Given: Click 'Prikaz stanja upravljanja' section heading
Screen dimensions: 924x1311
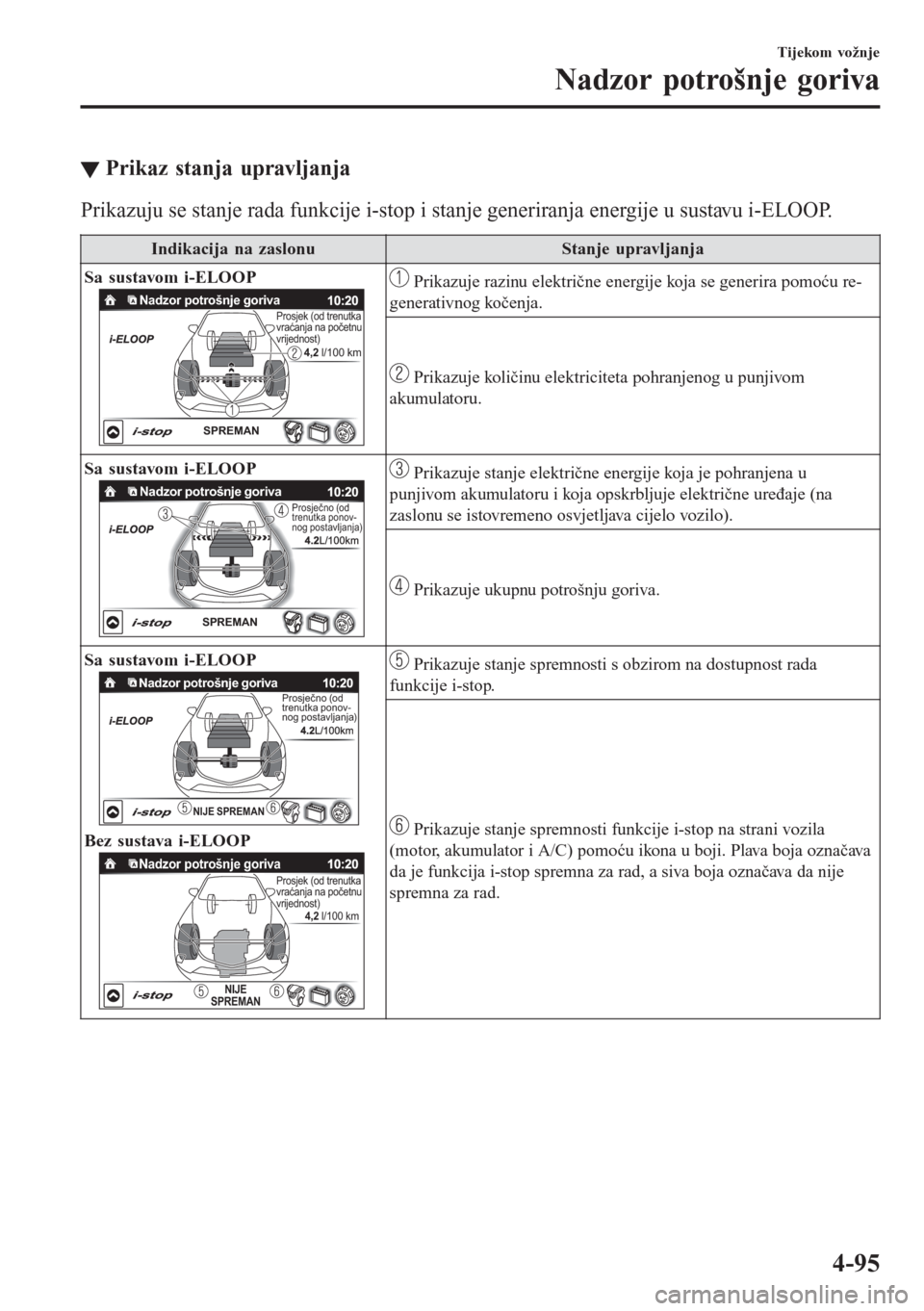Looking at the screenshot, I should point(227,168).
